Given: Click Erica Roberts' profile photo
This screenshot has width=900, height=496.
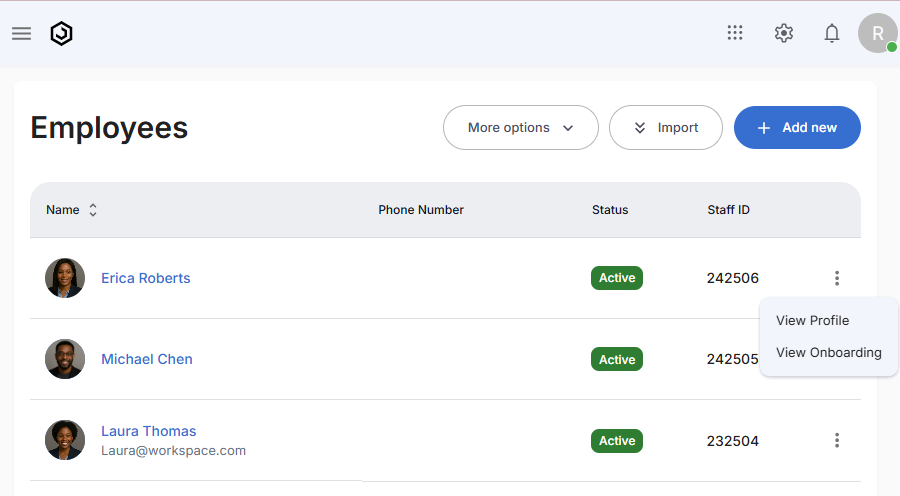Looking at the screenshot, I should (x=65, y=278).
